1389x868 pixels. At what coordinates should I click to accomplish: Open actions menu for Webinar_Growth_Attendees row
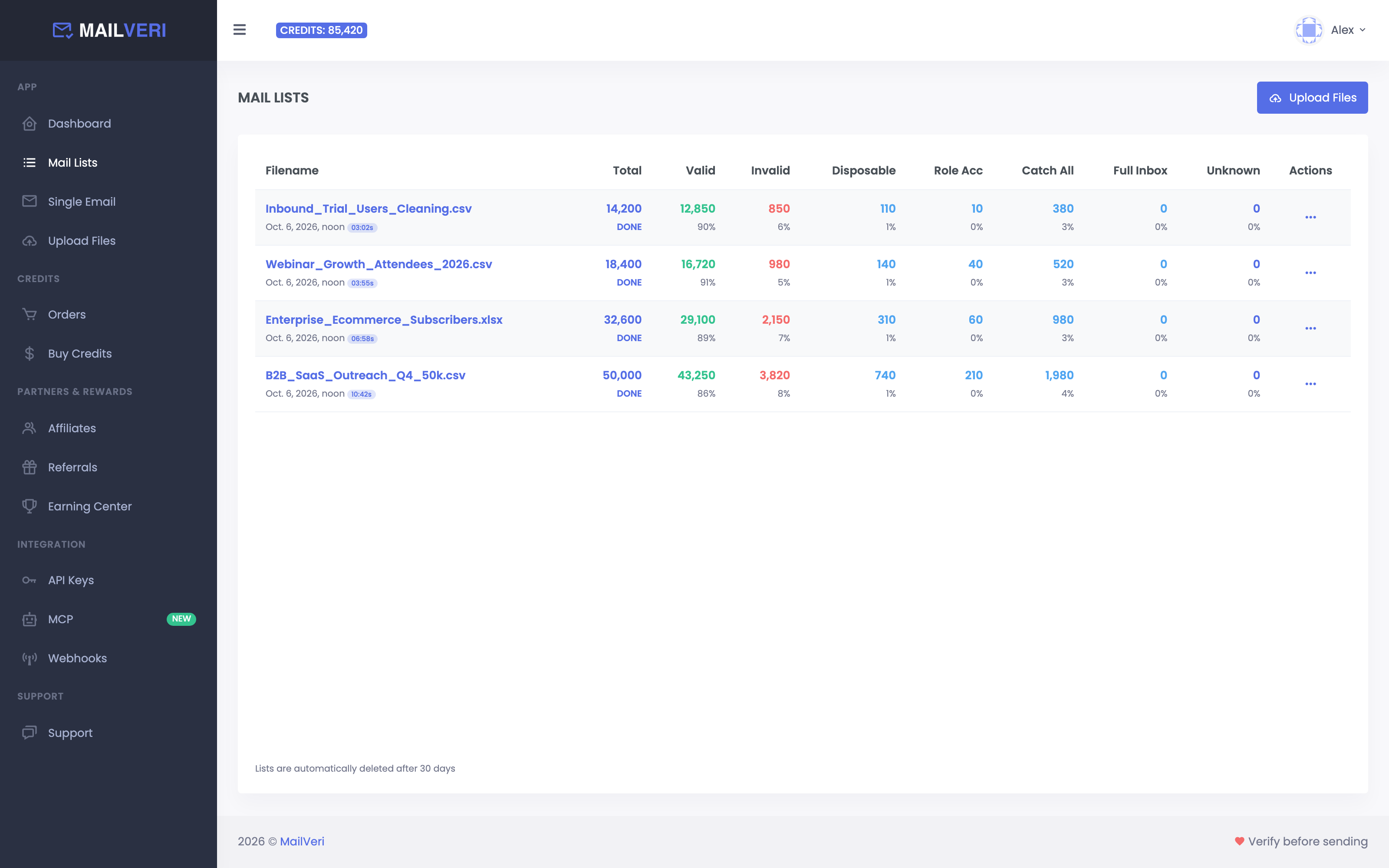click(x=1310, y=273)
